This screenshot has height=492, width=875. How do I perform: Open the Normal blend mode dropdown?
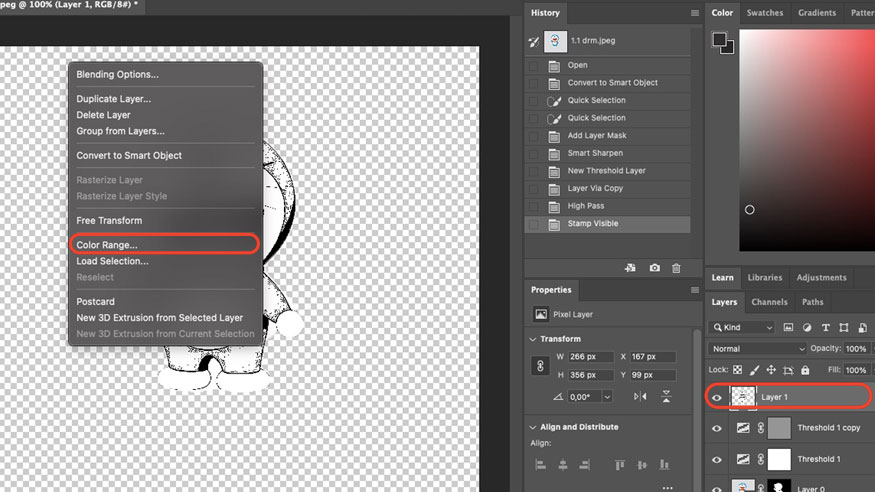[x=756, y=349]
